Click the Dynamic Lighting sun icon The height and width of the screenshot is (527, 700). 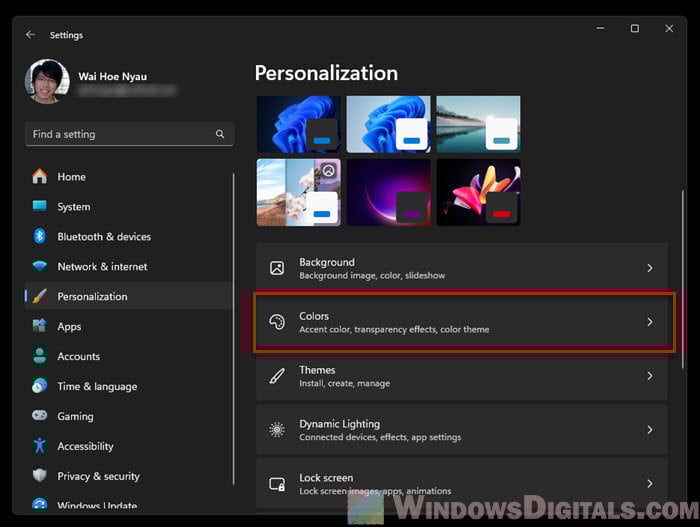point(277,430)
